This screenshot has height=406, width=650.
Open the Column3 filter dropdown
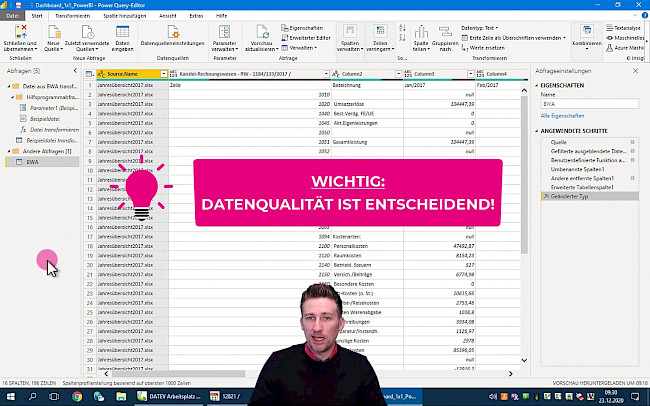471,74
